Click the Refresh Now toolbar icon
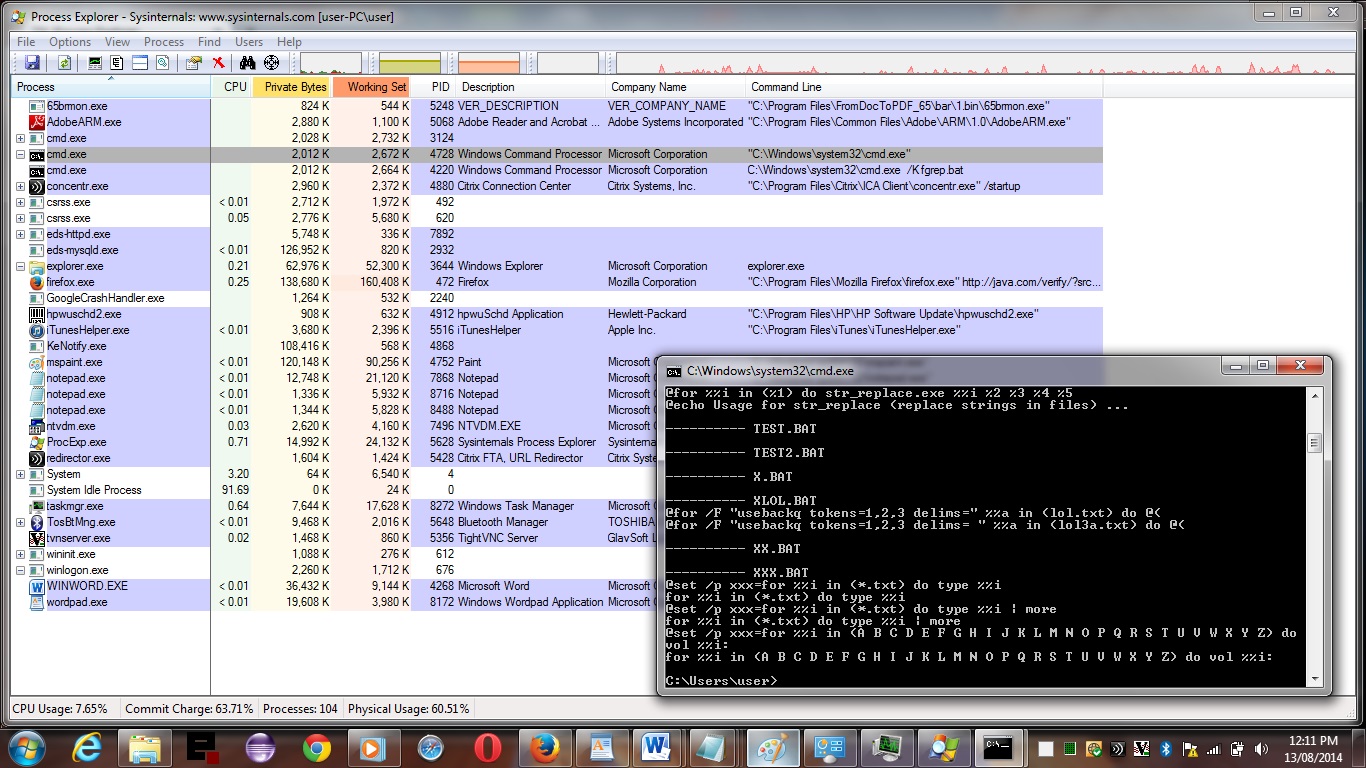Image resolution: width=1366 pixels, height=768 pixels. pos(64,63)
